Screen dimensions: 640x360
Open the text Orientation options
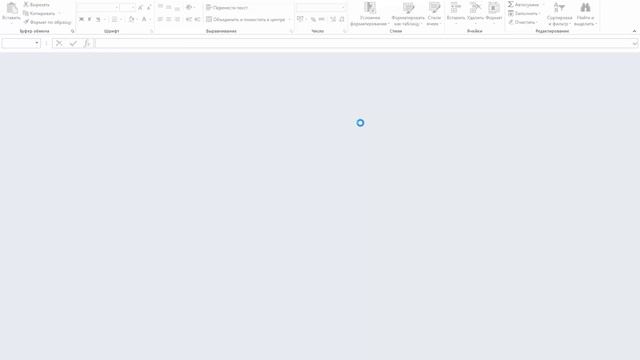click(189, 7)
